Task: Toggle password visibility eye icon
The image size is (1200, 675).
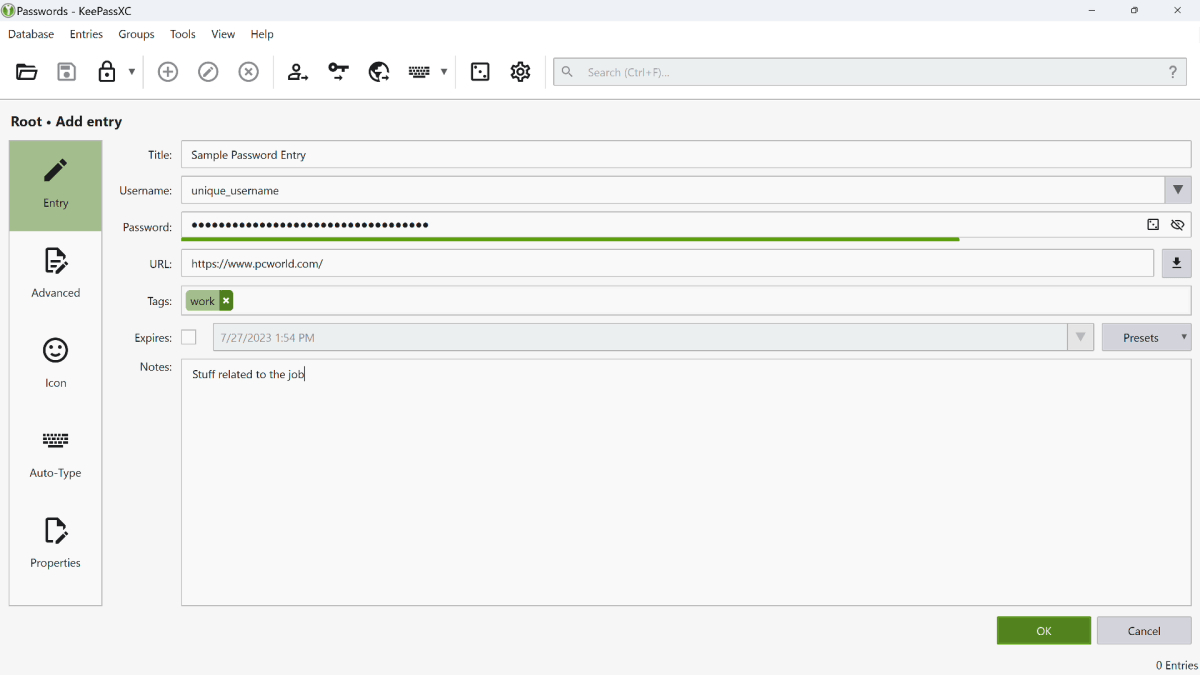Action: 1177,225
